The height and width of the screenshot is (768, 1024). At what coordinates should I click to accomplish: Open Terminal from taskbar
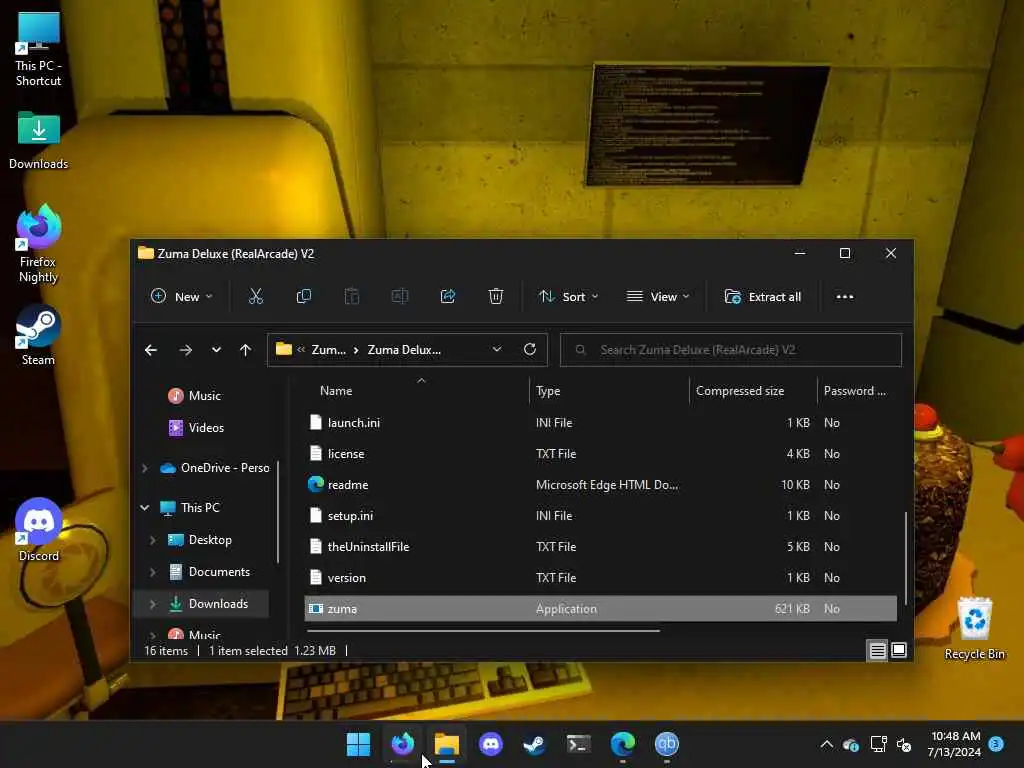click(x=579, y=744)
